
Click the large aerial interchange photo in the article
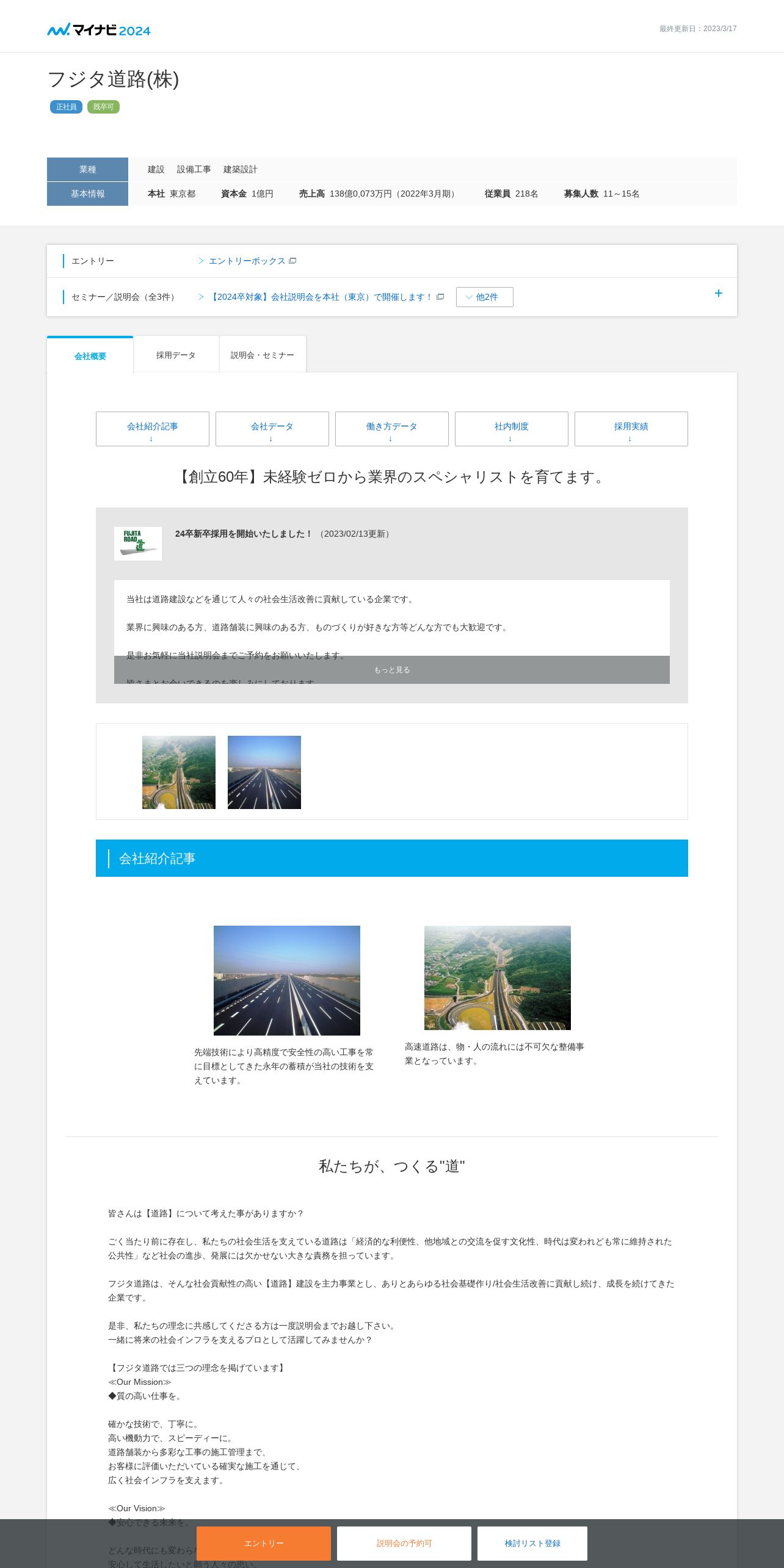(498, 978)
